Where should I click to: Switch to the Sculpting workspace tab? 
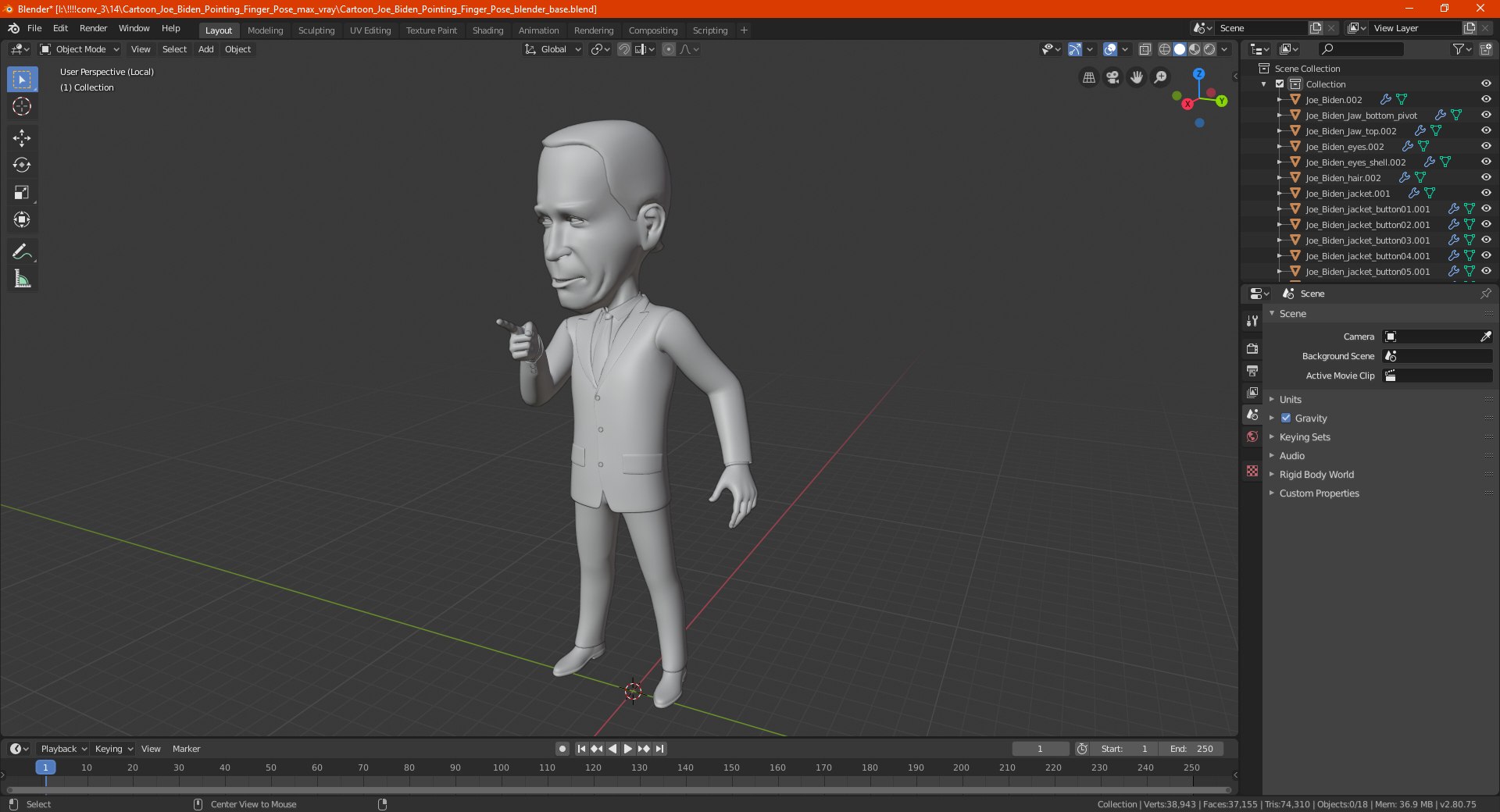pos(316,30)
